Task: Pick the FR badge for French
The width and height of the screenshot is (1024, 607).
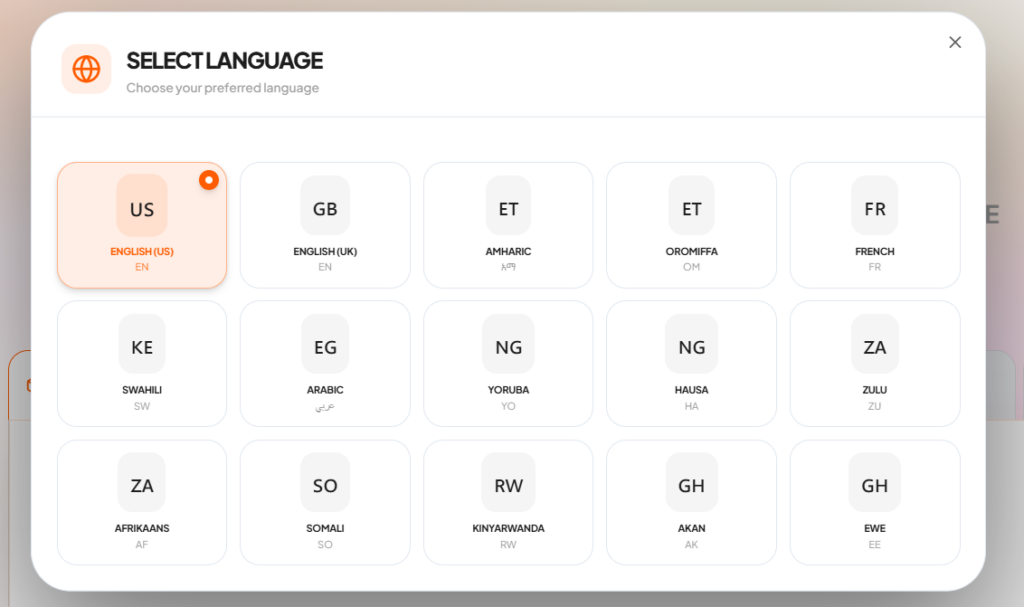Action: [x=874, y=207]
